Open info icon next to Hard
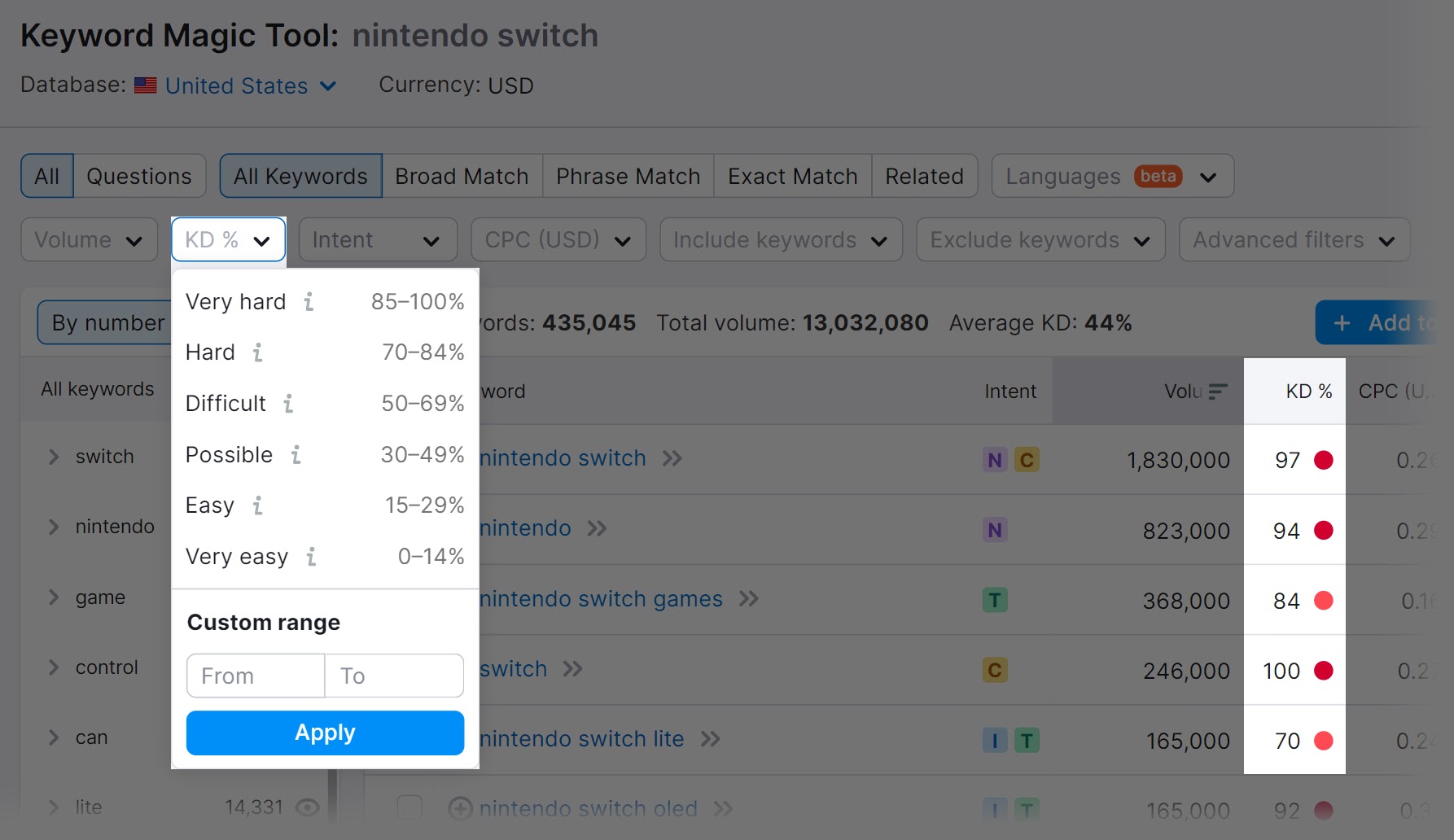This screenshot has height=840, width=1454. point(257,352)
